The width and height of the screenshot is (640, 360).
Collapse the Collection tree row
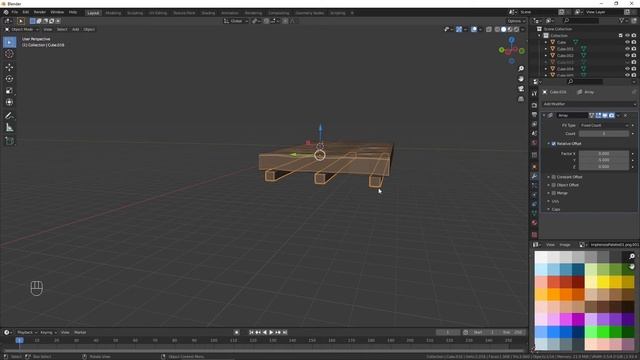pyautogui.click(x=540, y=36)
